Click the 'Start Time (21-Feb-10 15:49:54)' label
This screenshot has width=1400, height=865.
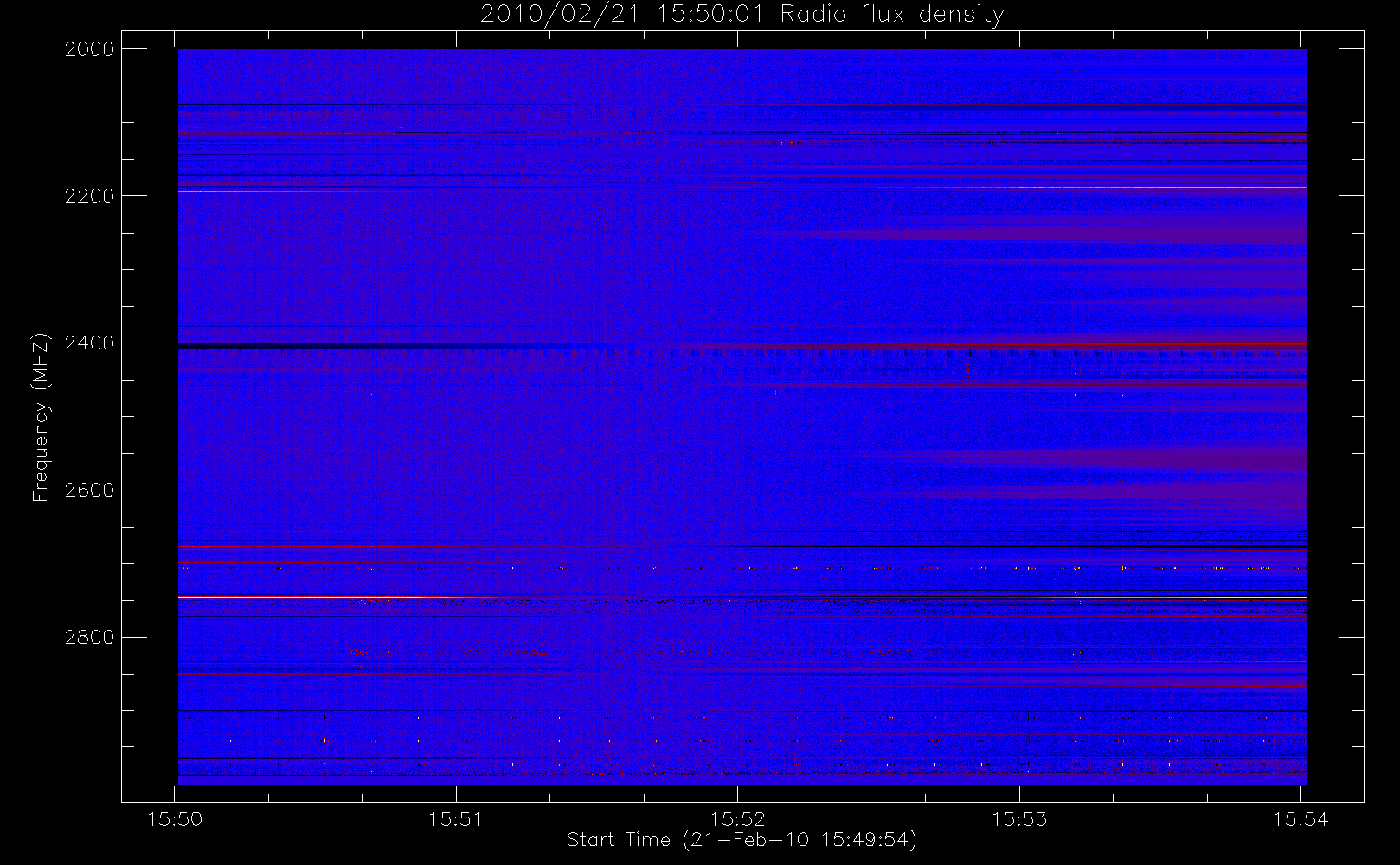point(742,840)
